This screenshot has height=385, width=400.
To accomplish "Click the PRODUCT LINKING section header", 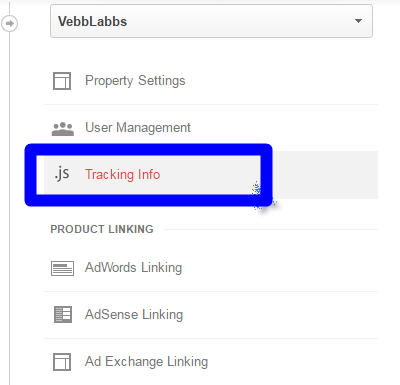I will pos(102,229).
